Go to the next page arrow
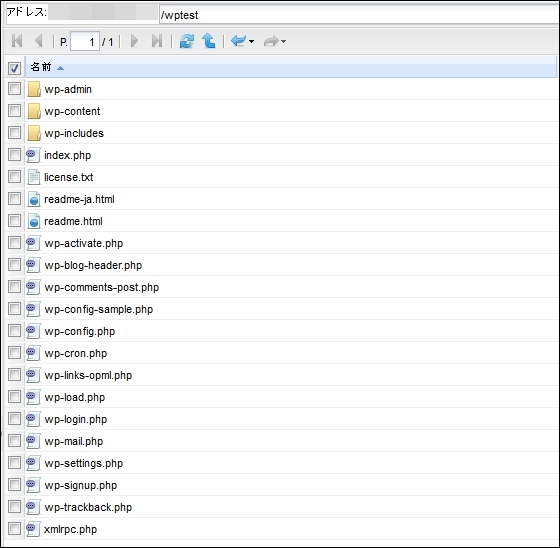560x548 pixels. point(134,41)
